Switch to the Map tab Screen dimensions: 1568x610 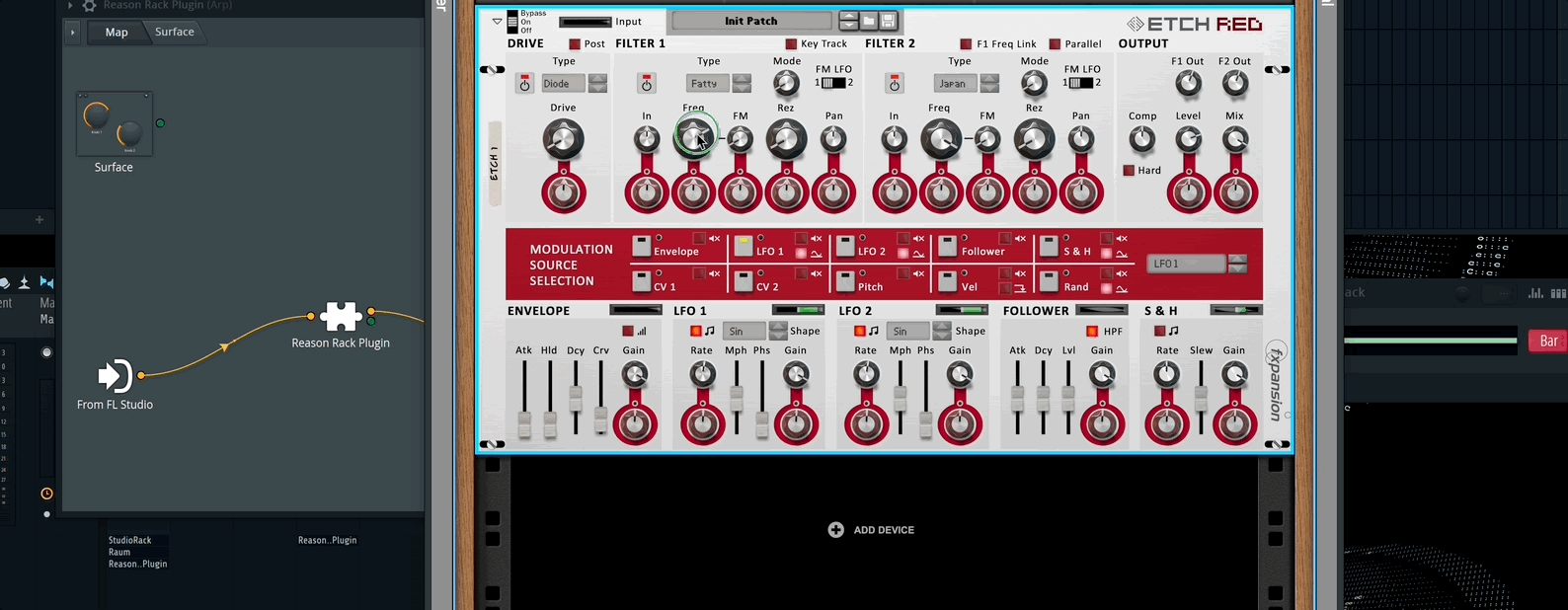tap(117, 32)
